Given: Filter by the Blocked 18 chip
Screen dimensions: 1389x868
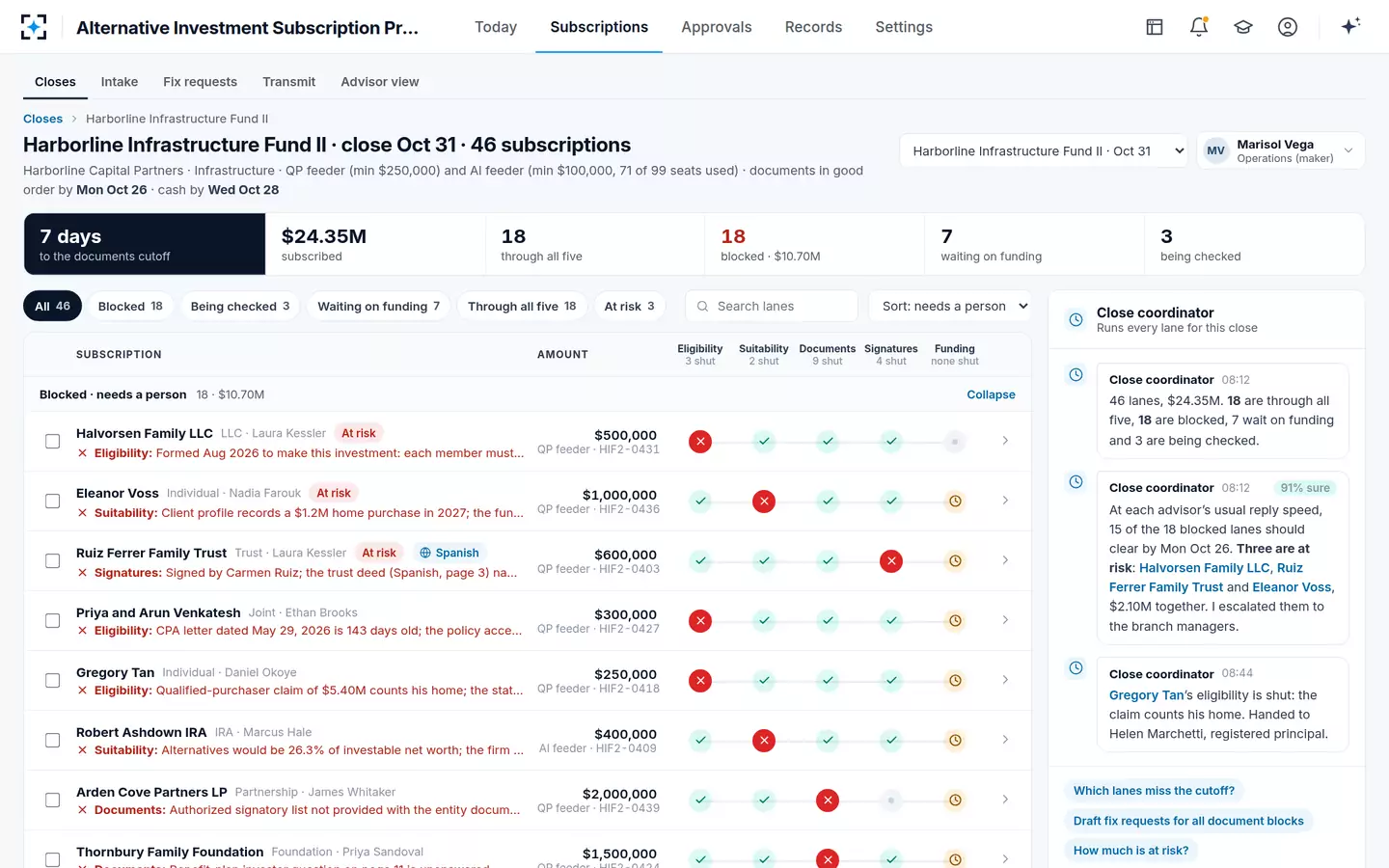Looking at the screenshot, I should (130, 307).
